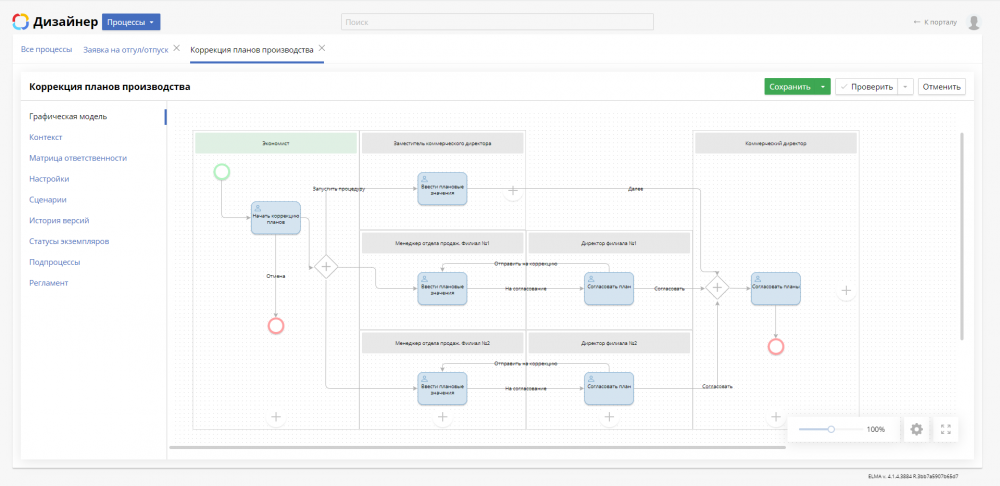Open the 'Процессы' dropdown menu
1000x486 pixels.
(131, 22)
